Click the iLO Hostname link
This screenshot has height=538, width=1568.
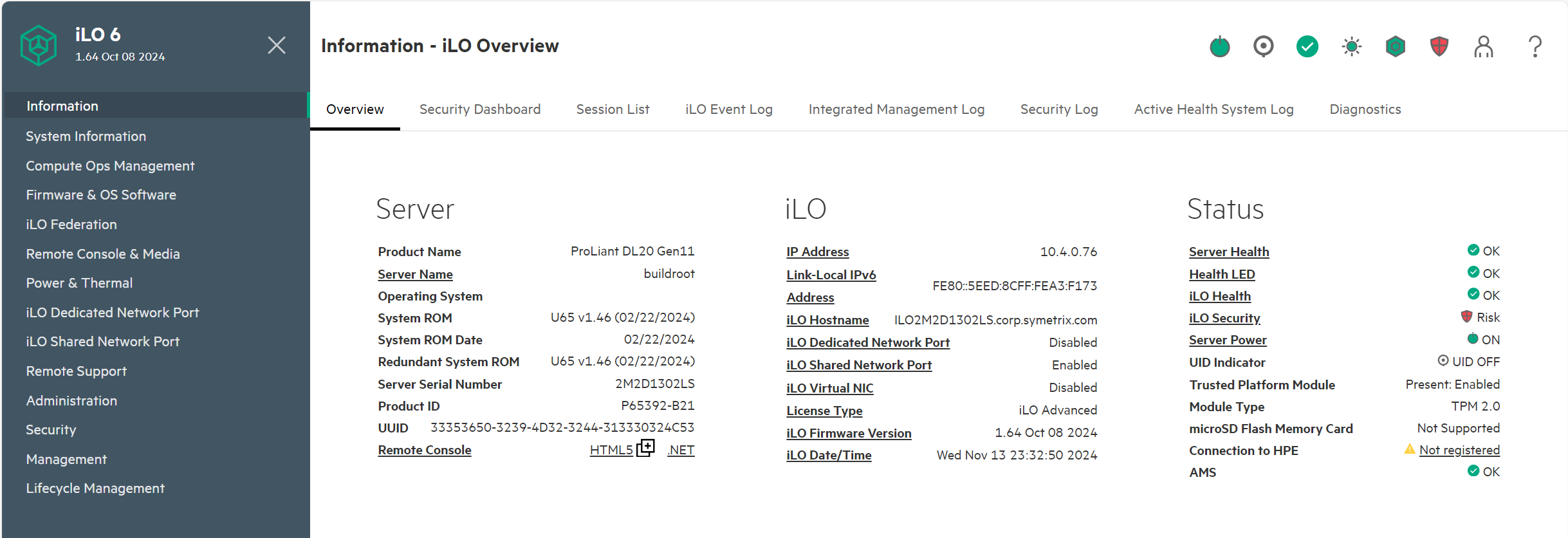pos(827,320)
